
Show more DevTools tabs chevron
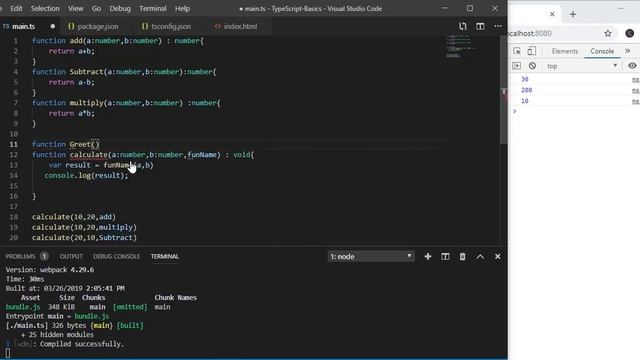pyautogui.click(x=628, y=51)
